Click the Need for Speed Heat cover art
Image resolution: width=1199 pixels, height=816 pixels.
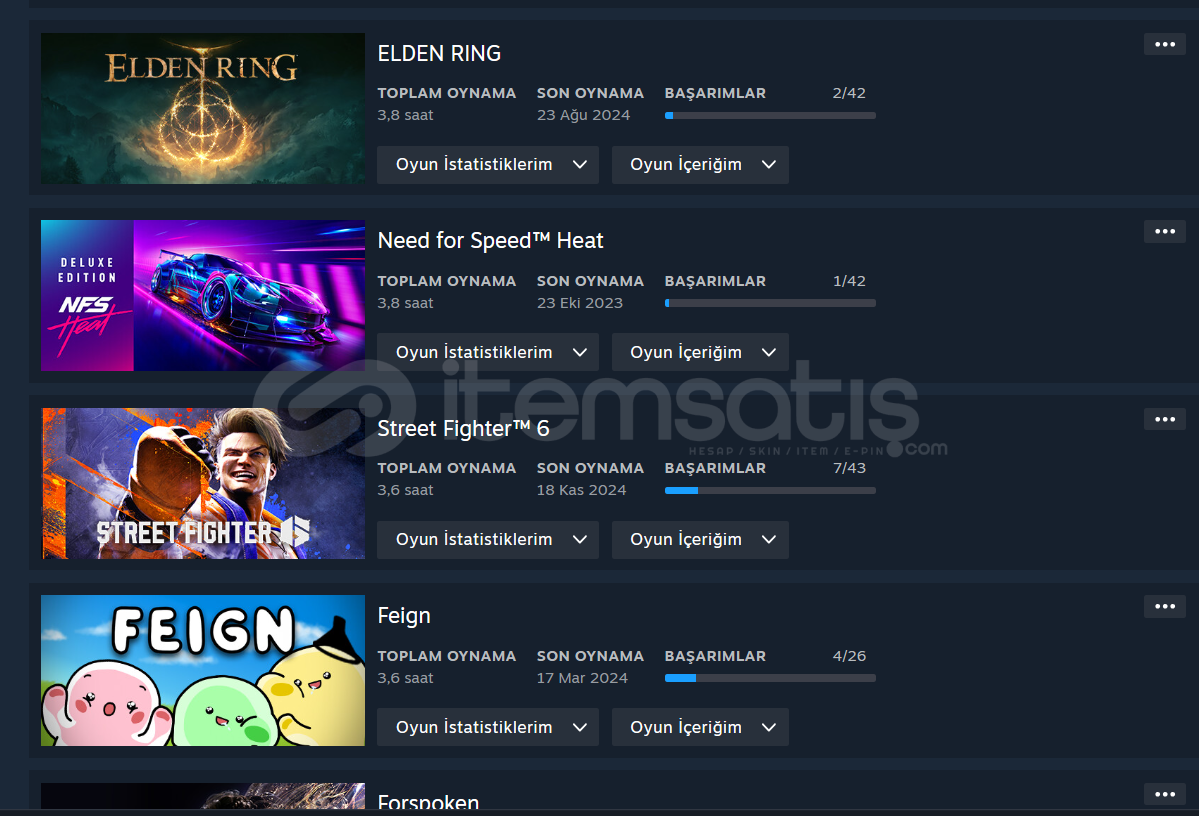203,295
